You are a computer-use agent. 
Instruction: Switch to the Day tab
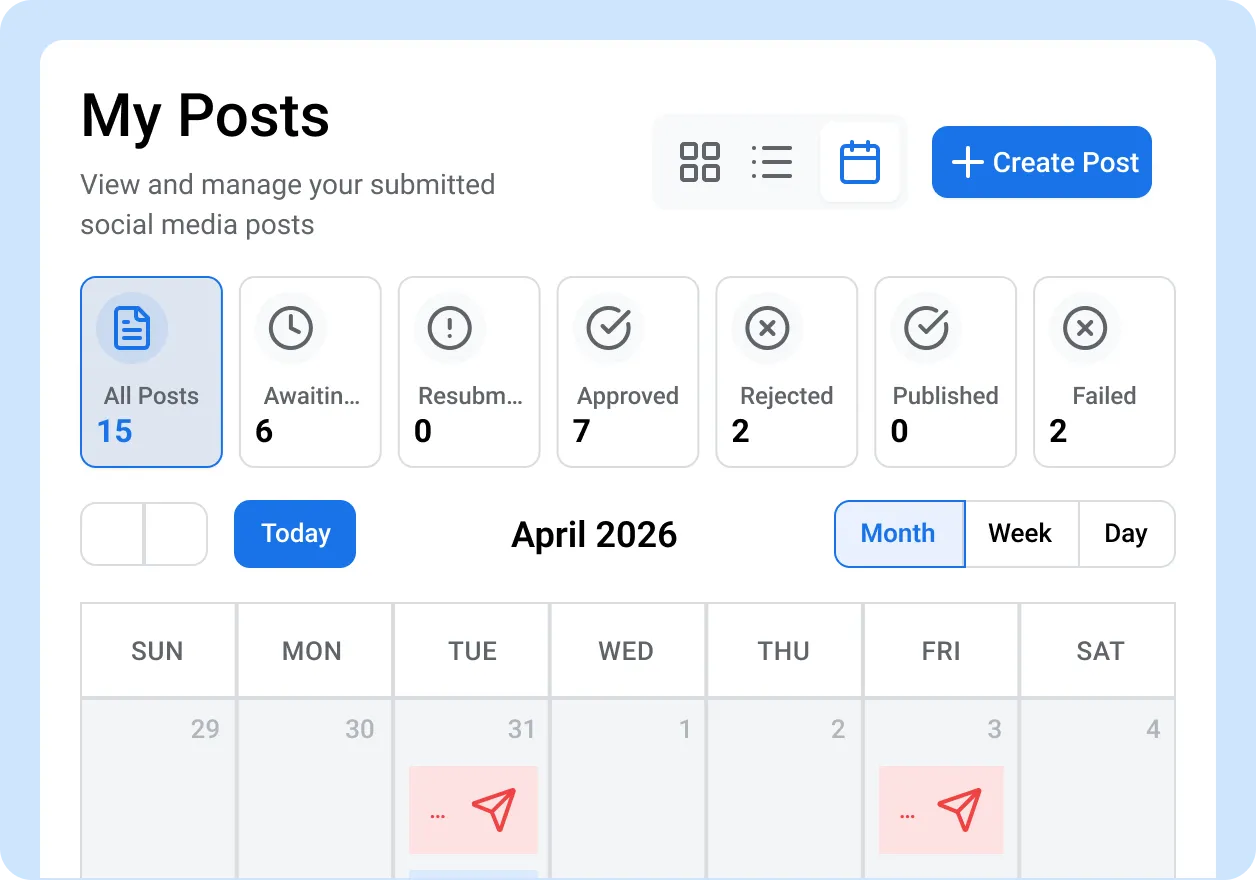(1127, 534)
